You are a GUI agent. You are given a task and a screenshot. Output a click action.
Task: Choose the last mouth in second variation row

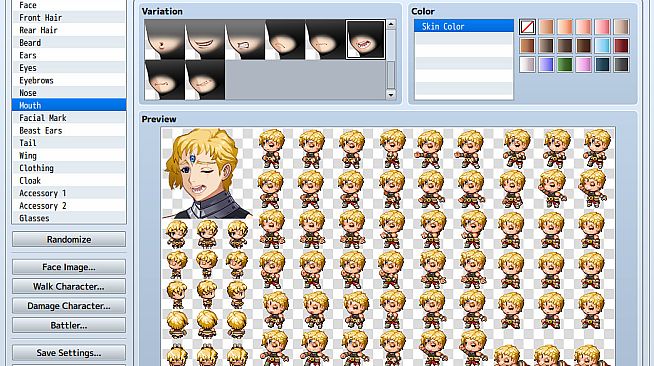pyautogui.click(x=205, y=80)
